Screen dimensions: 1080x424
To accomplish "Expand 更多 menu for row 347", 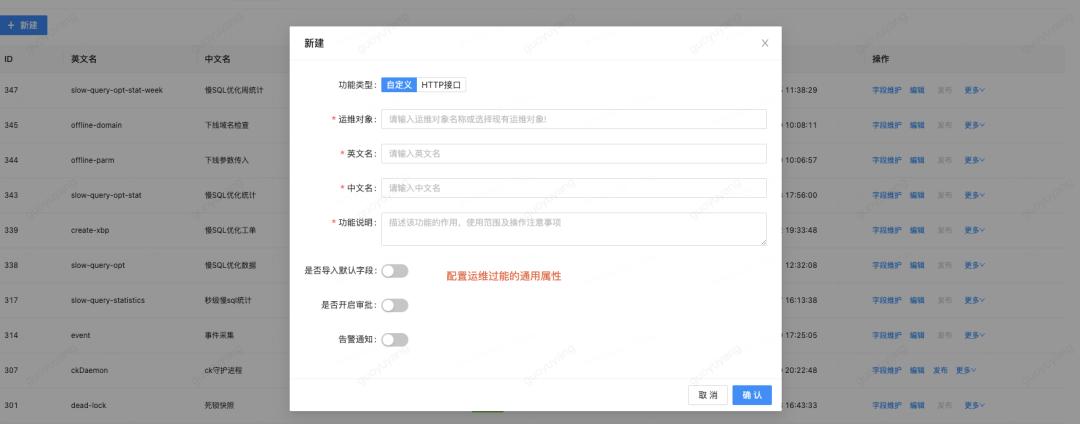I will (975, 89).
